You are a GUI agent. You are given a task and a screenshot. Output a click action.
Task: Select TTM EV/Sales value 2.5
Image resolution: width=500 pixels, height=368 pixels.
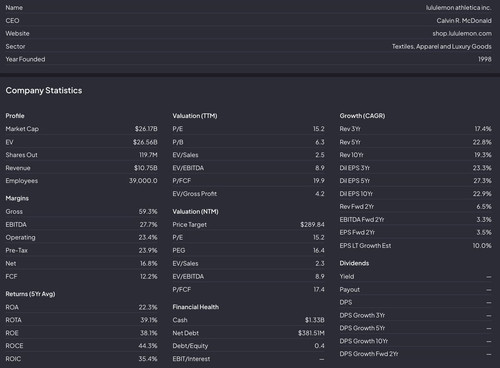[x=320, y=155]
